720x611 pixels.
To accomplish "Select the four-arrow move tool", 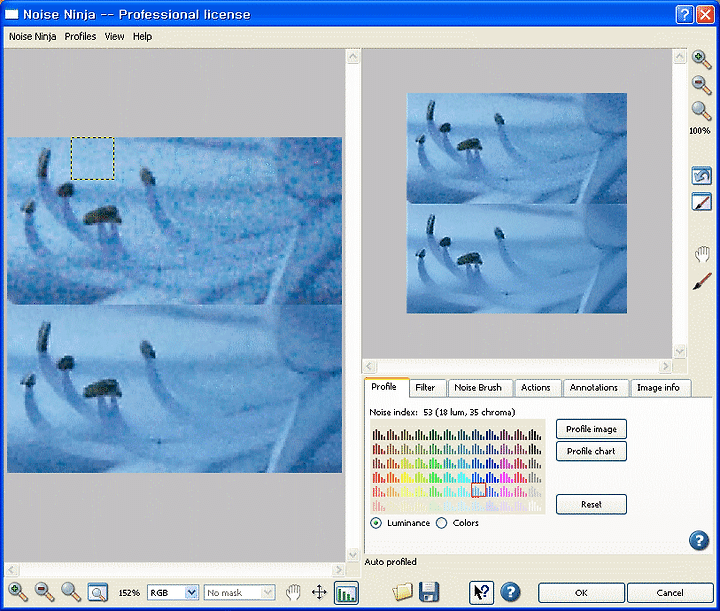I will point(319,592).
